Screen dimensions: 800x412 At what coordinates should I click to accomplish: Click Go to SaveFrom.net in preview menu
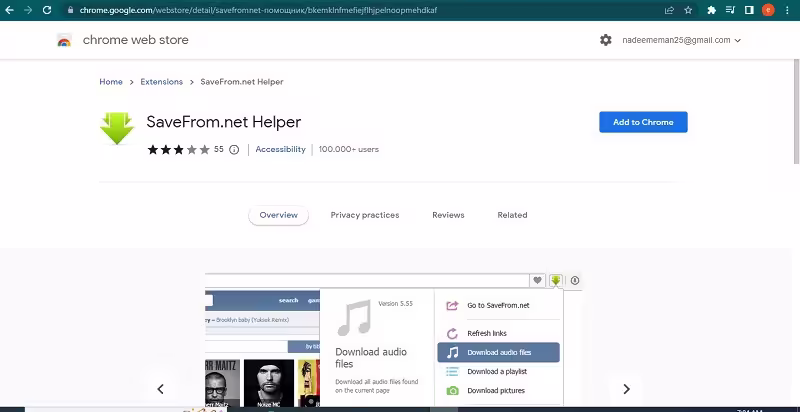pos(498,305)
